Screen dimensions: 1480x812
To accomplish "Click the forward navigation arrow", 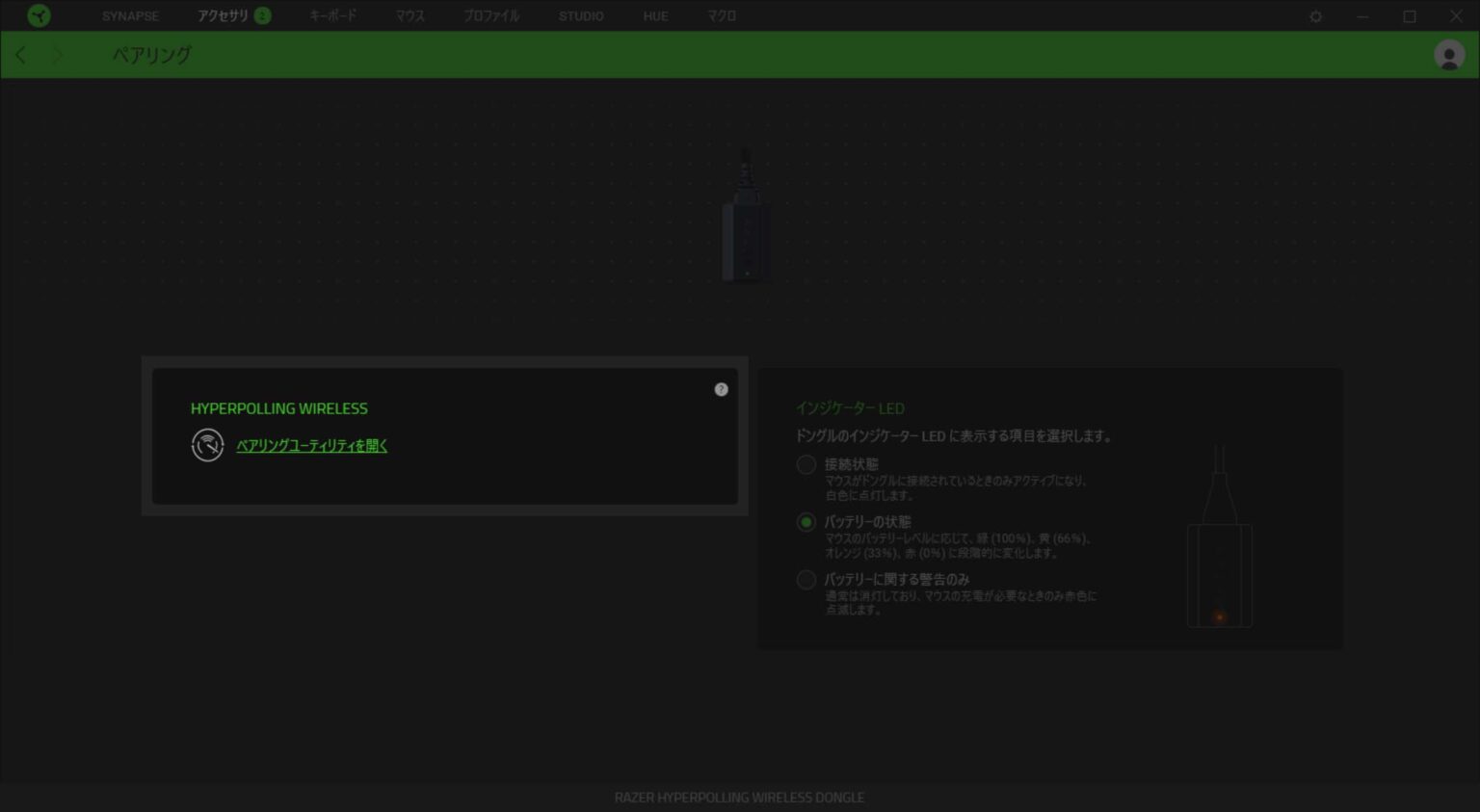I will coord(58,55).
